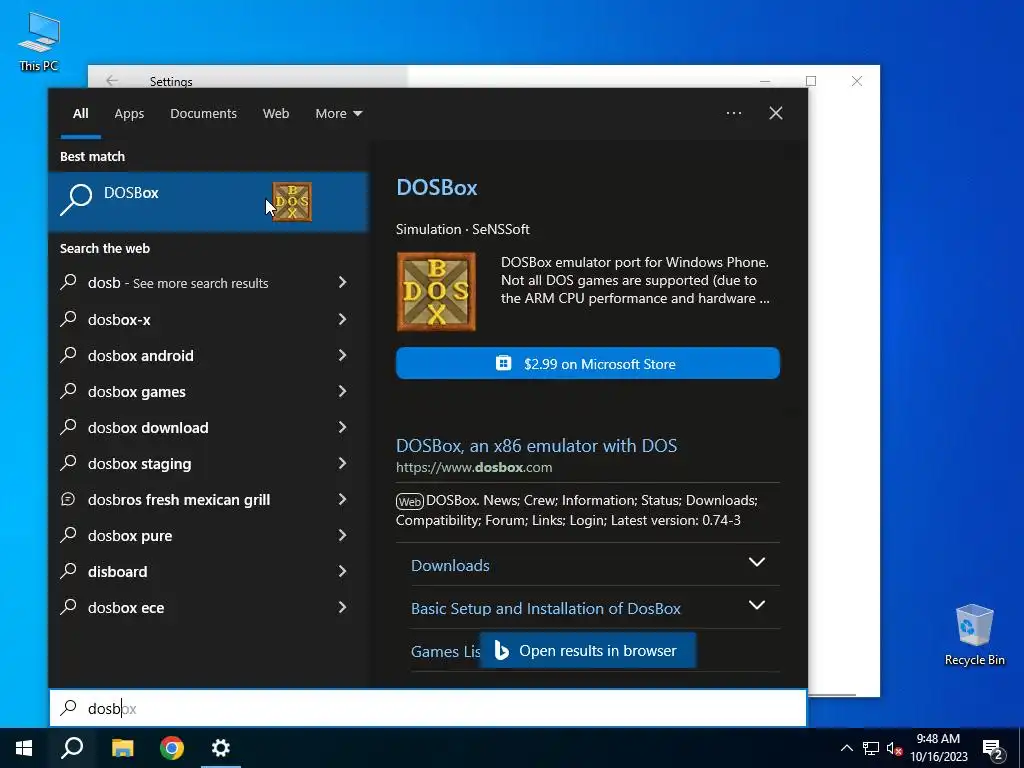The height and width of the screenshot is (768, 1024).
Task: Select the 'dosbox games' suggestion text
Action: pos(136,391)
